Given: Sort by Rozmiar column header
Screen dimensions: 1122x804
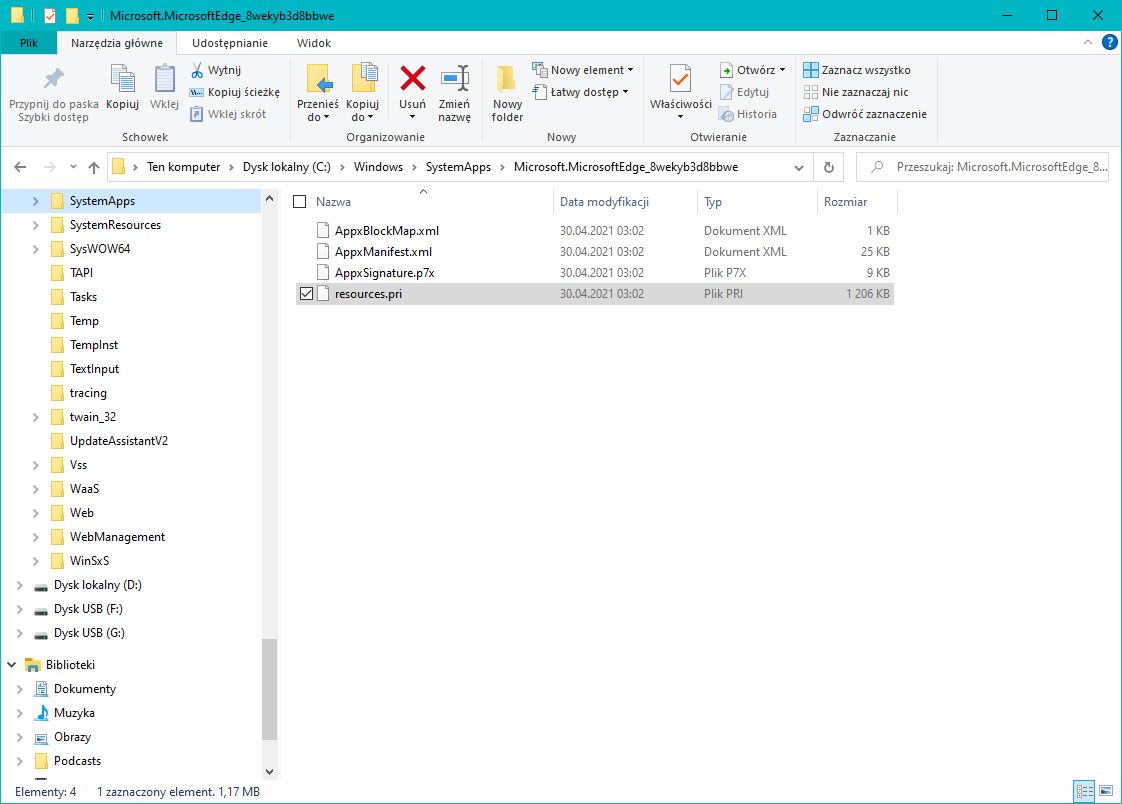Looking at the screenshot, I should pyautogui.click(x=857, y=202).
